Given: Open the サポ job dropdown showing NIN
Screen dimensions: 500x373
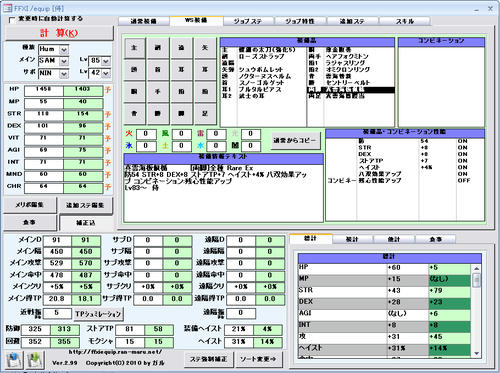Looking at the screenshot, I should [x=64, y=73].
